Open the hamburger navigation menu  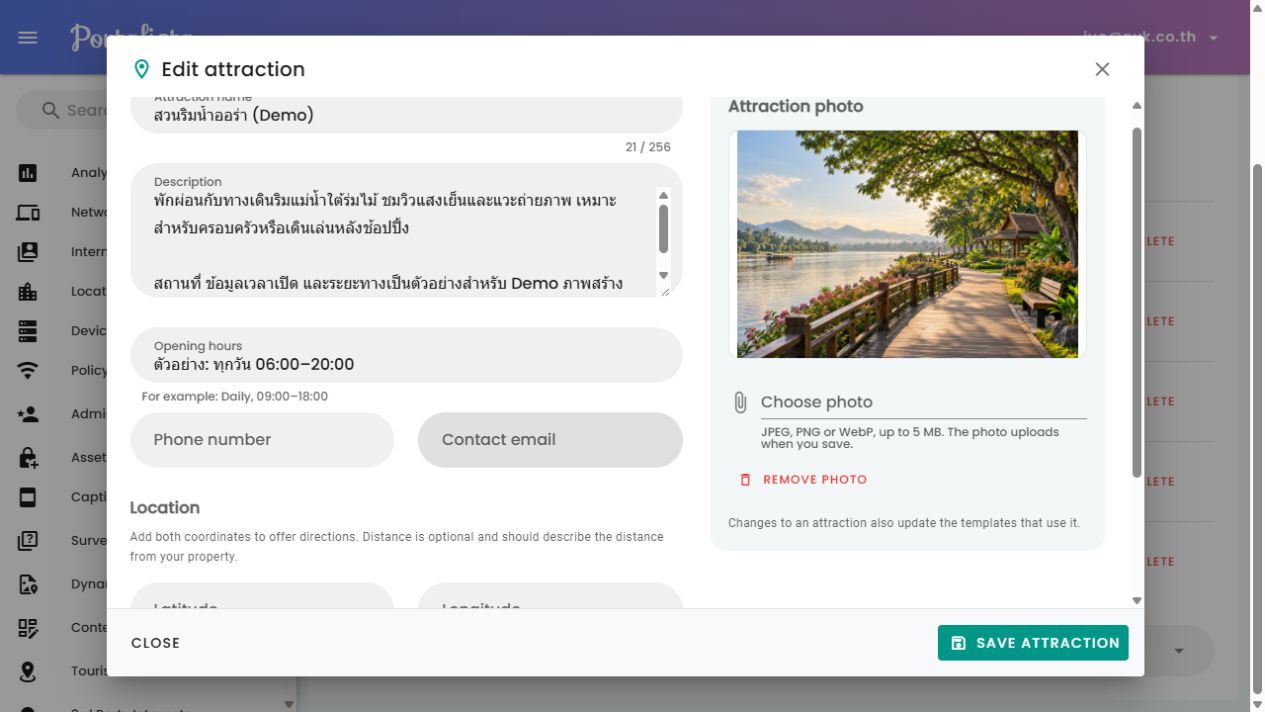coord(28,38)
